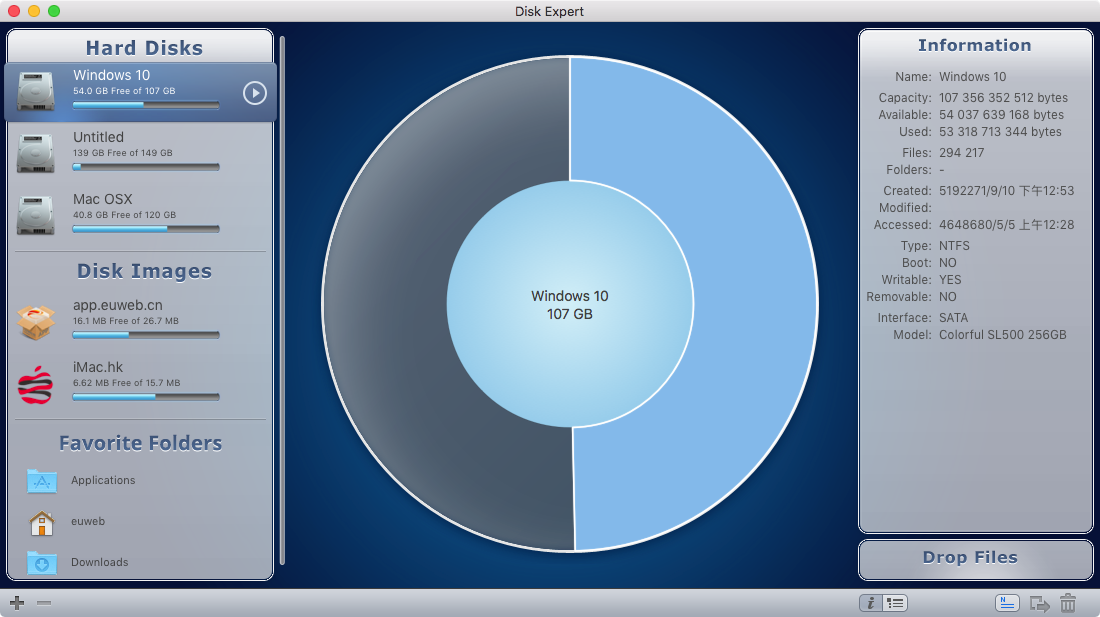Select the Applications favorite folder
Screen dimensions: 1100x617
point(140,480)
